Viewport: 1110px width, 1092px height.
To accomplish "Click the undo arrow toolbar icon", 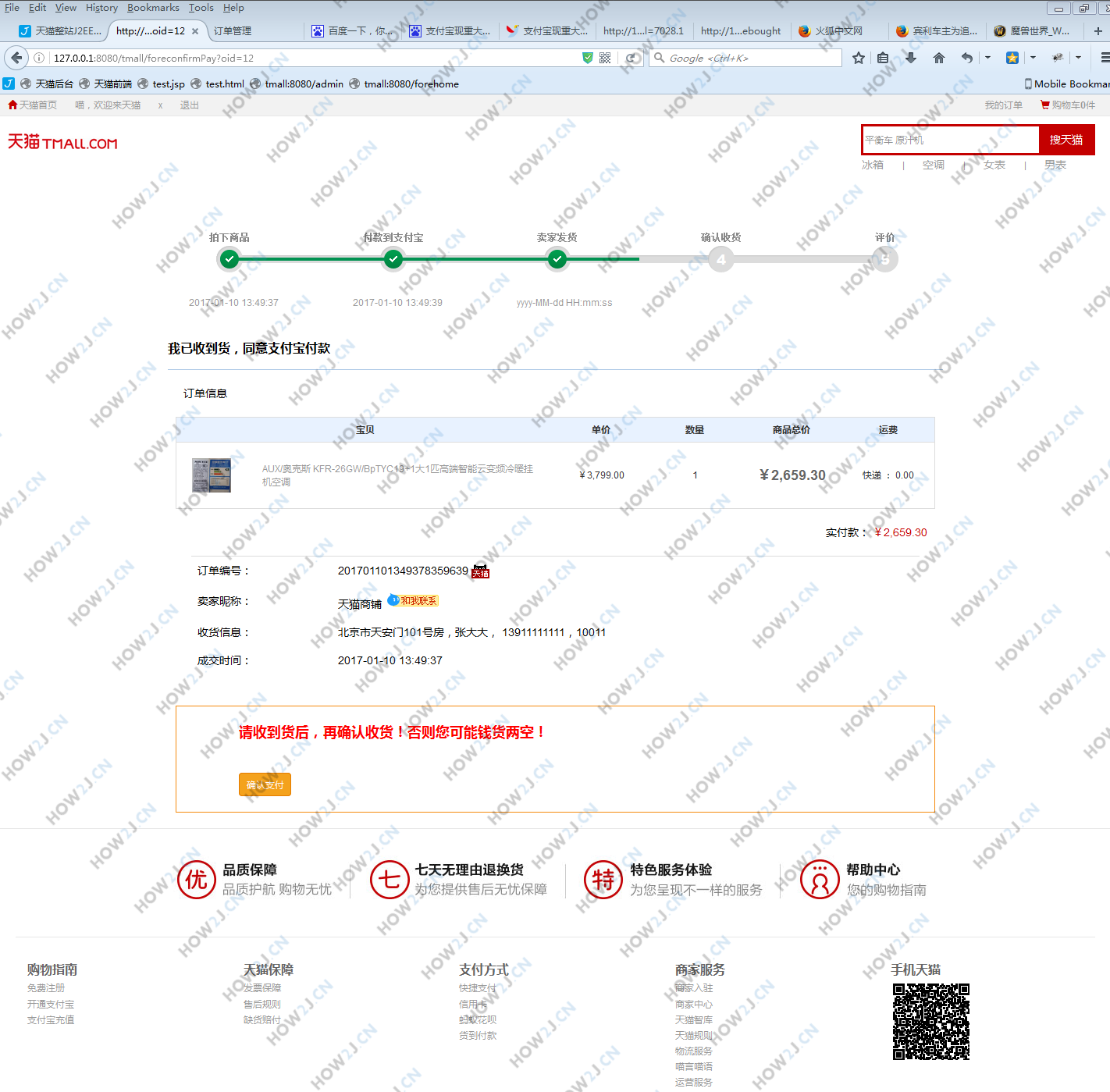I will point(967,58).
